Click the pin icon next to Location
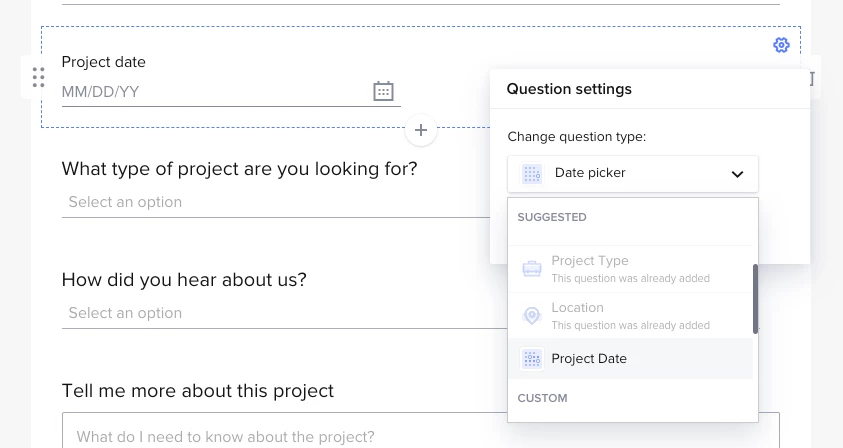 [x=532, y=315]
